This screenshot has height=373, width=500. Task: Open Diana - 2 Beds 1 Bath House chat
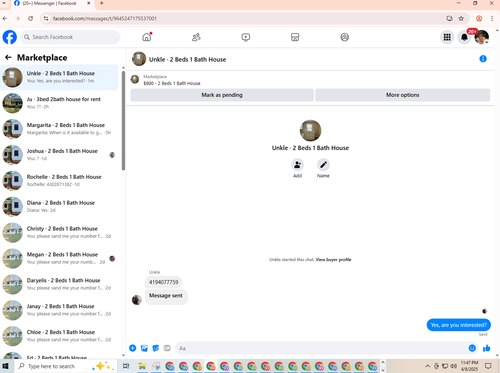pos(59,206)
